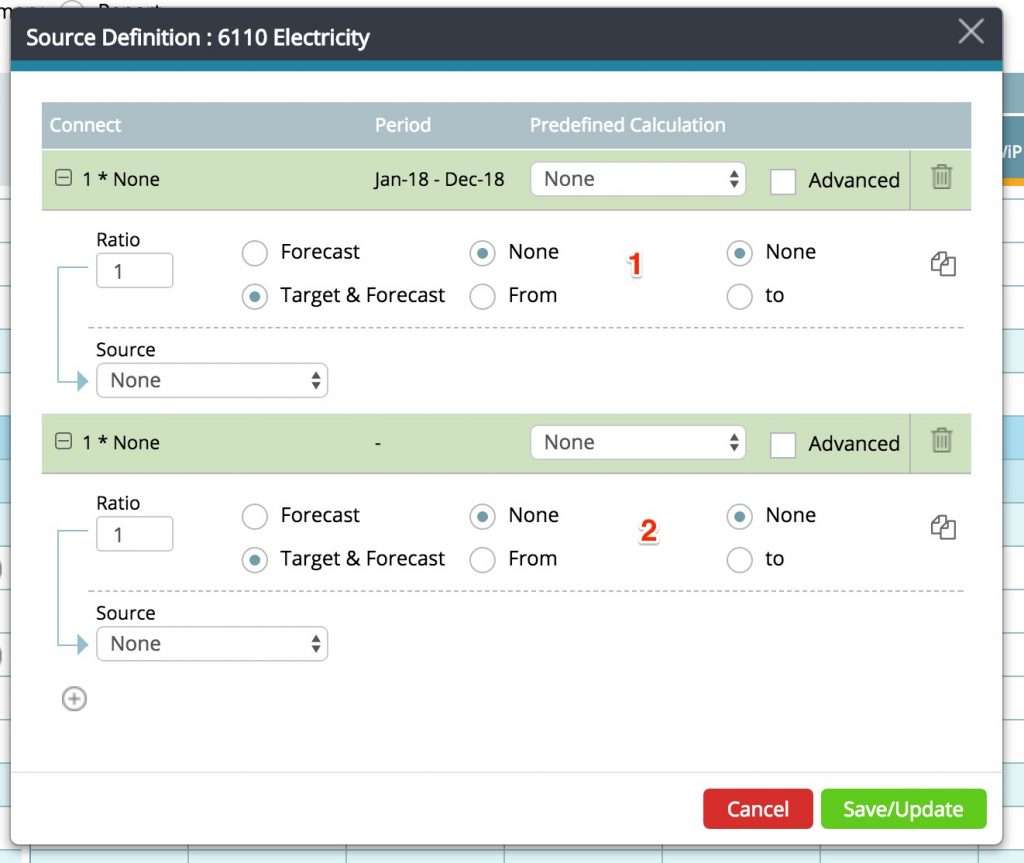Copy the first source definition row
Viewport: 1024px width, 863px height.
coord(943,264)
